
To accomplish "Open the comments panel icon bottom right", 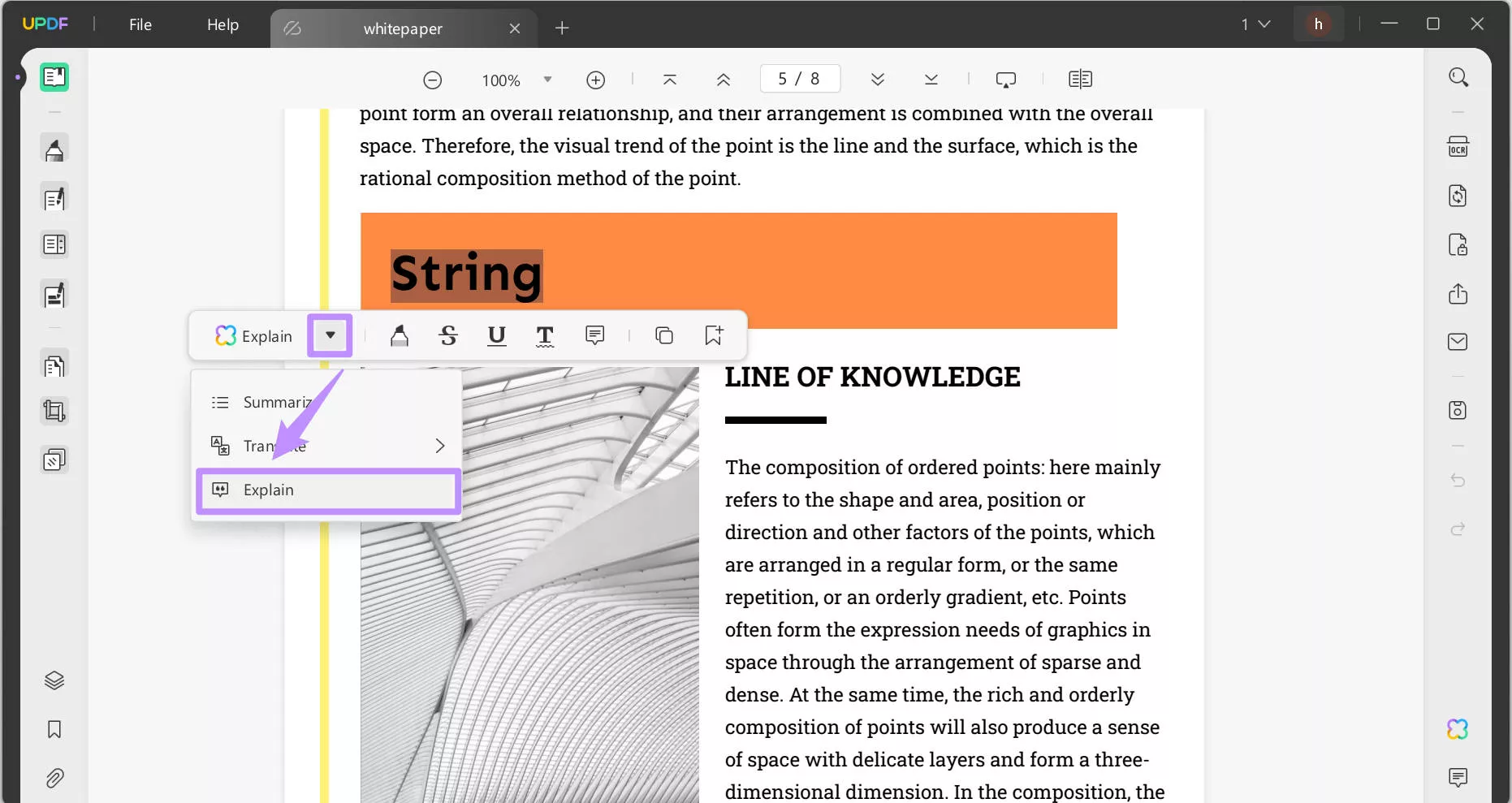I will [1458, 778].
